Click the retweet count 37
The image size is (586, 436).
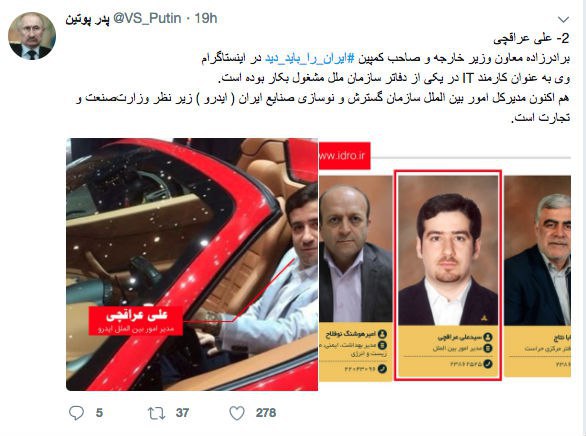[182, 413]
